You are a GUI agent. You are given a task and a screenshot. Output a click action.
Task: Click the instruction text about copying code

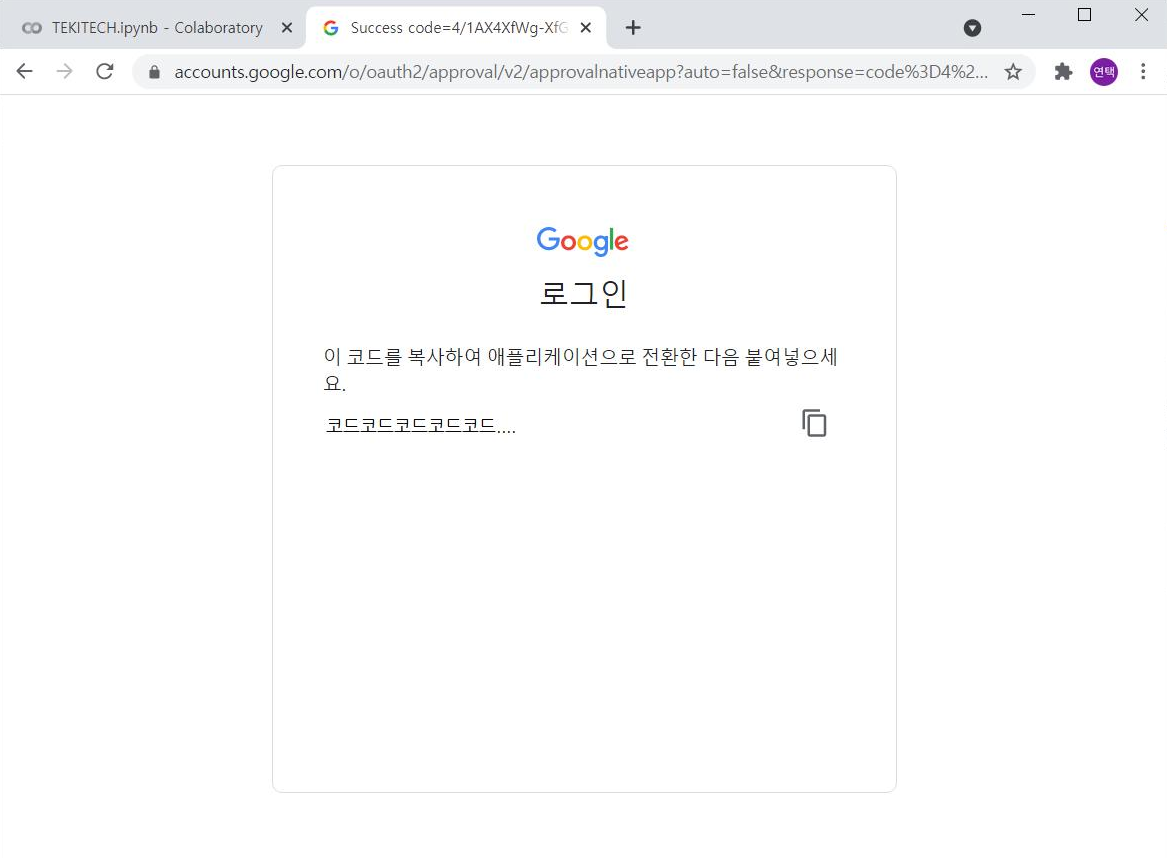click(x=581, y=370)
